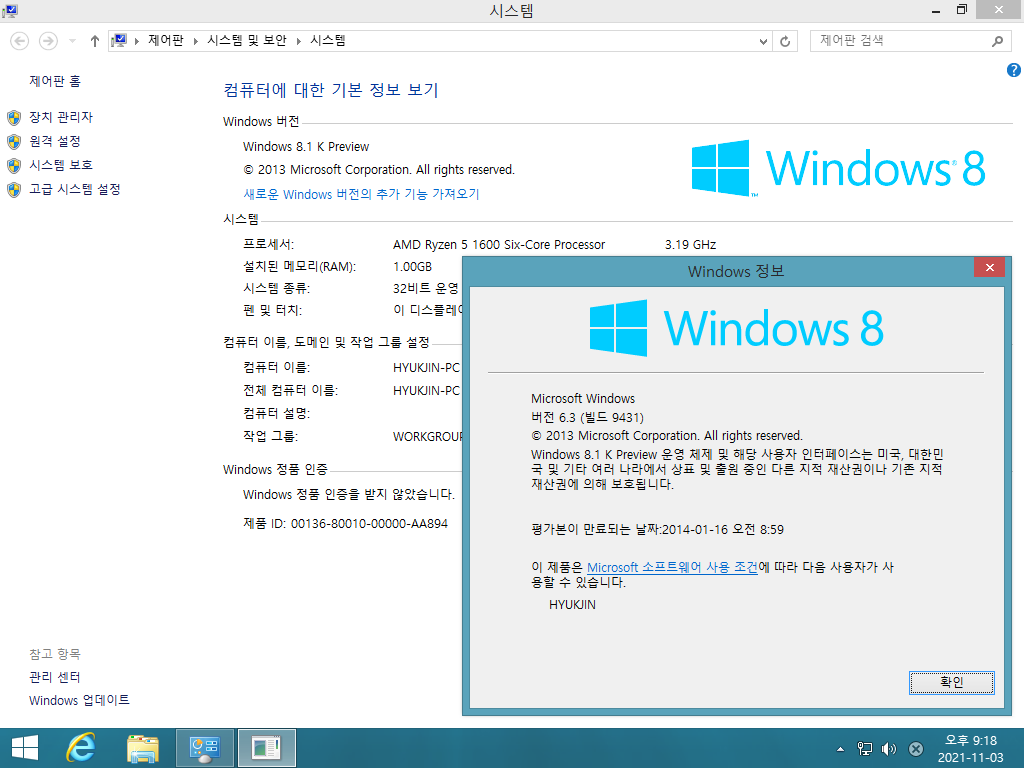Close the Windows 정보 dialog

pyautogui.click(x=989, y=267)
